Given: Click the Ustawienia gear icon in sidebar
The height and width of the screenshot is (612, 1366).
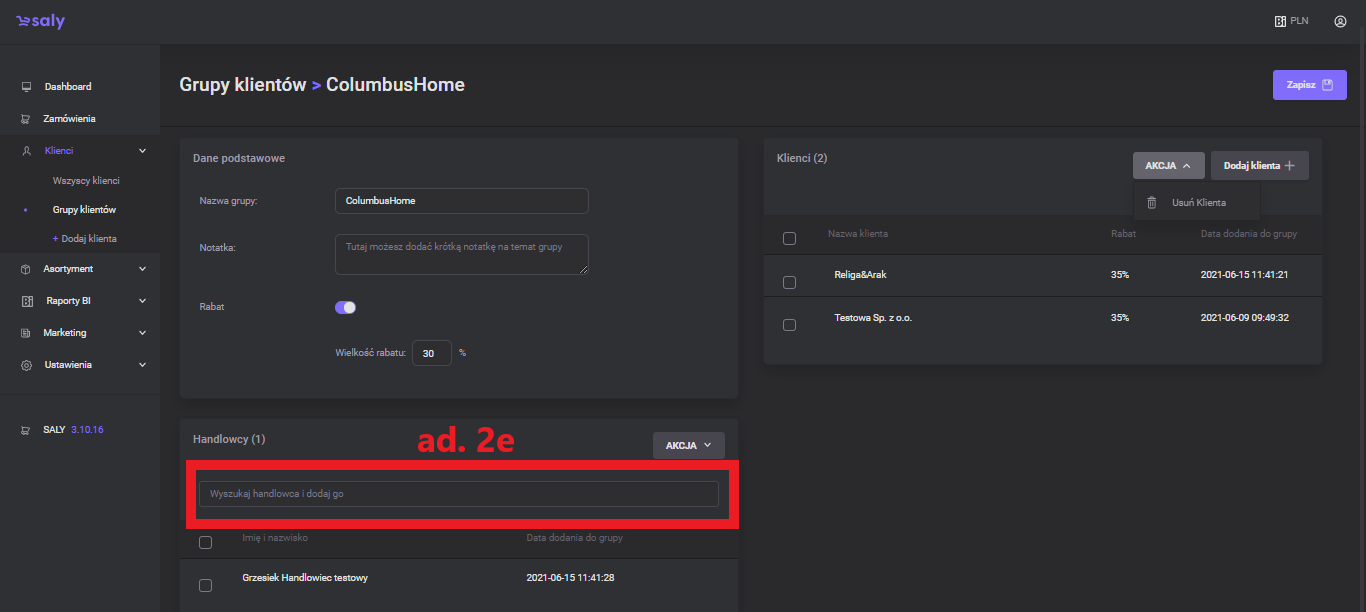Looking at the screenshot, I should 27,366.
